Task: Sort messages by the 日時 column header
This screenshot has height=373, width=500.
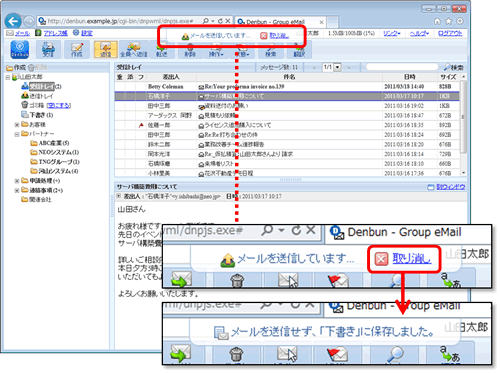Action: (x=409, y=77)
